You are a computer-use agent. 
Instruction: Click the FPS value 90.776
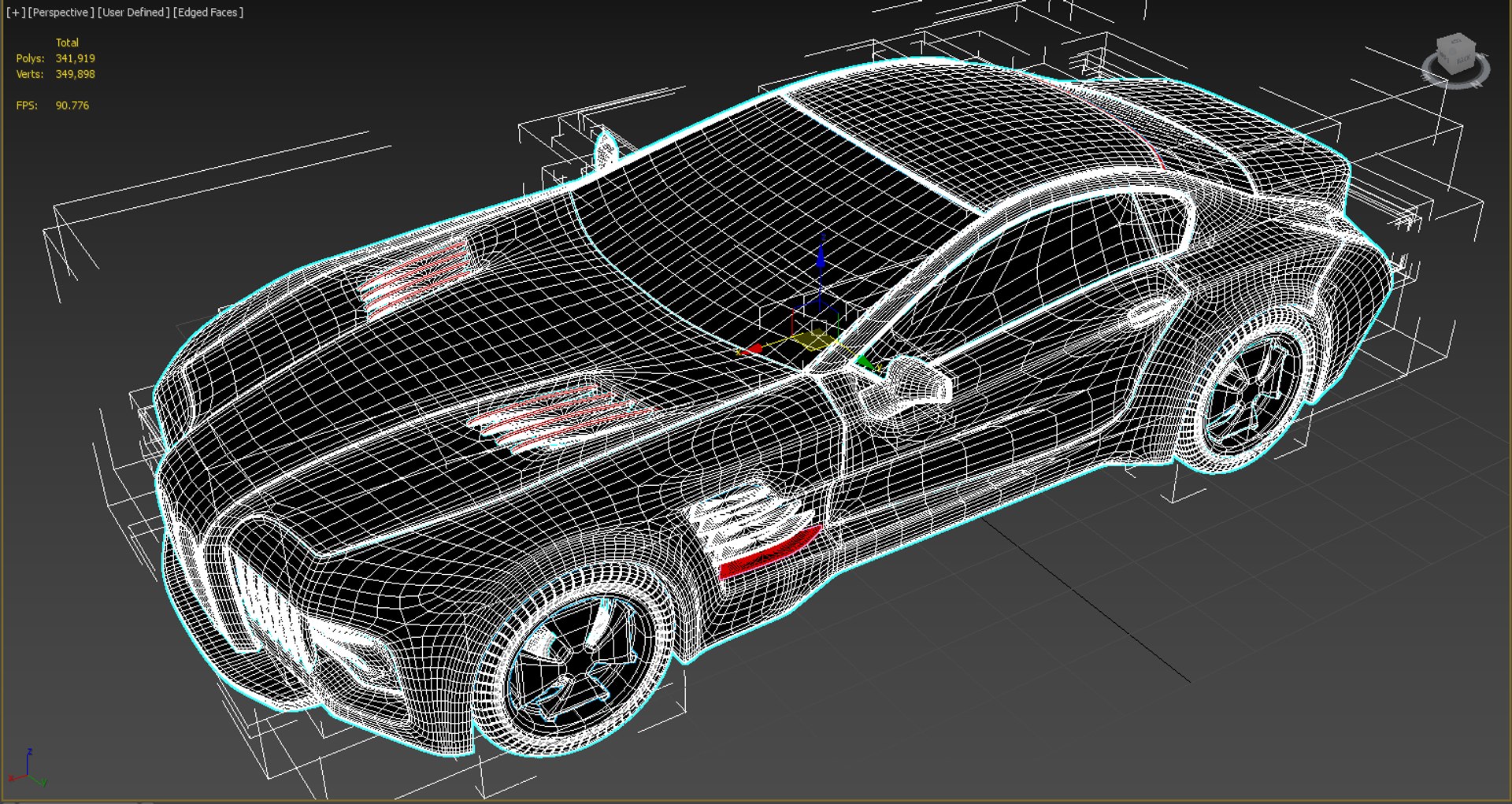[x=72, y=106]
